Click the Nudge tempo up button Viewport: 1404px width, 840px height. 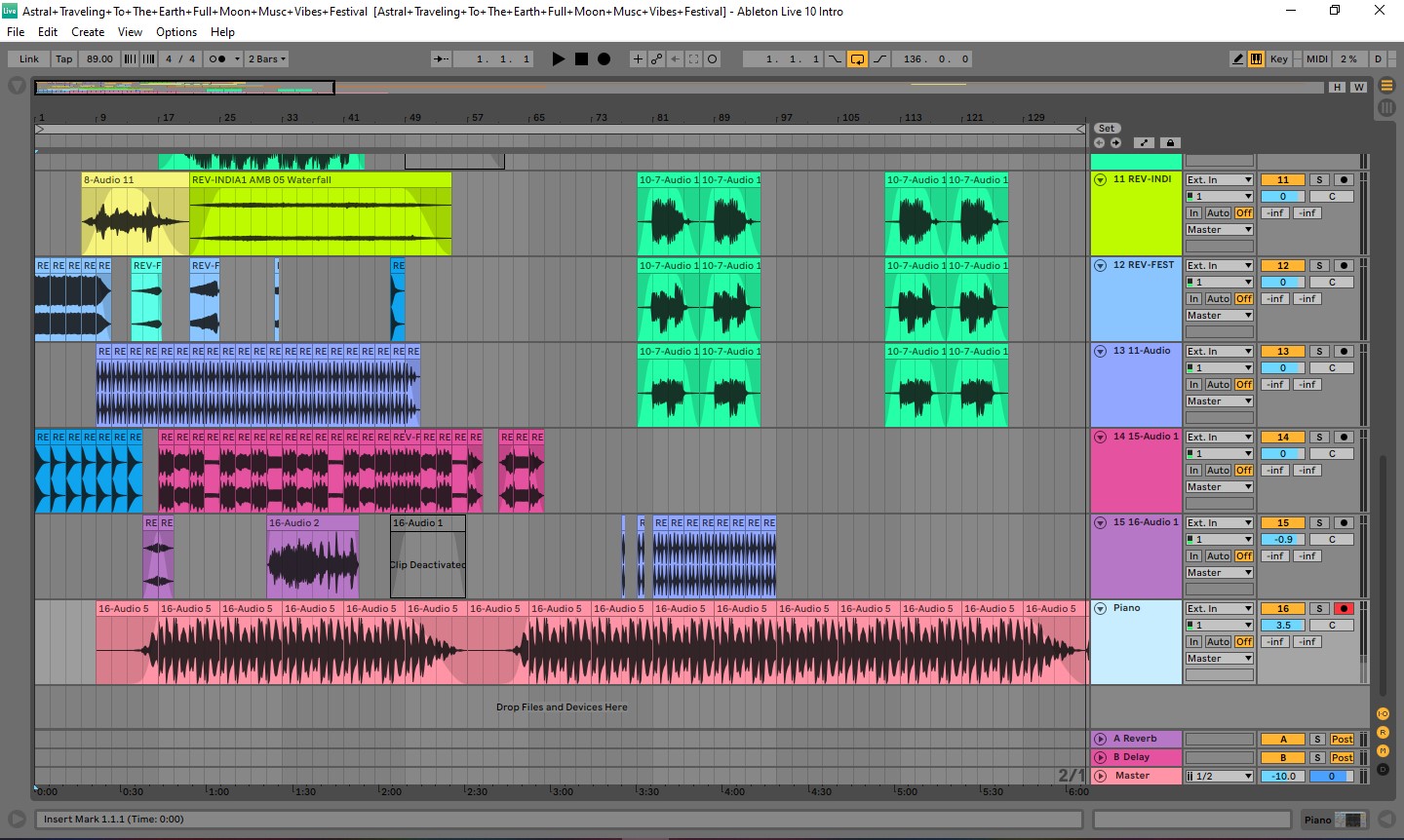148,59
